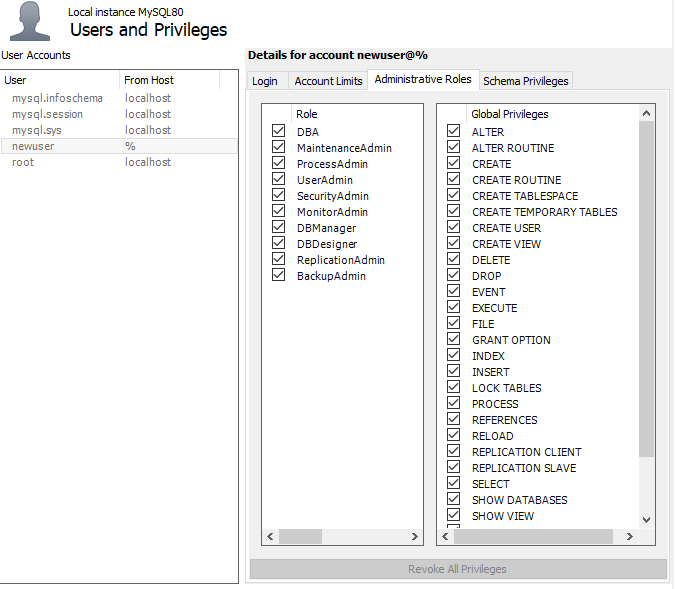Toggle the FILE privilege checkbox
The width and height of the screenshot is (677, 589).
[453, 323]
